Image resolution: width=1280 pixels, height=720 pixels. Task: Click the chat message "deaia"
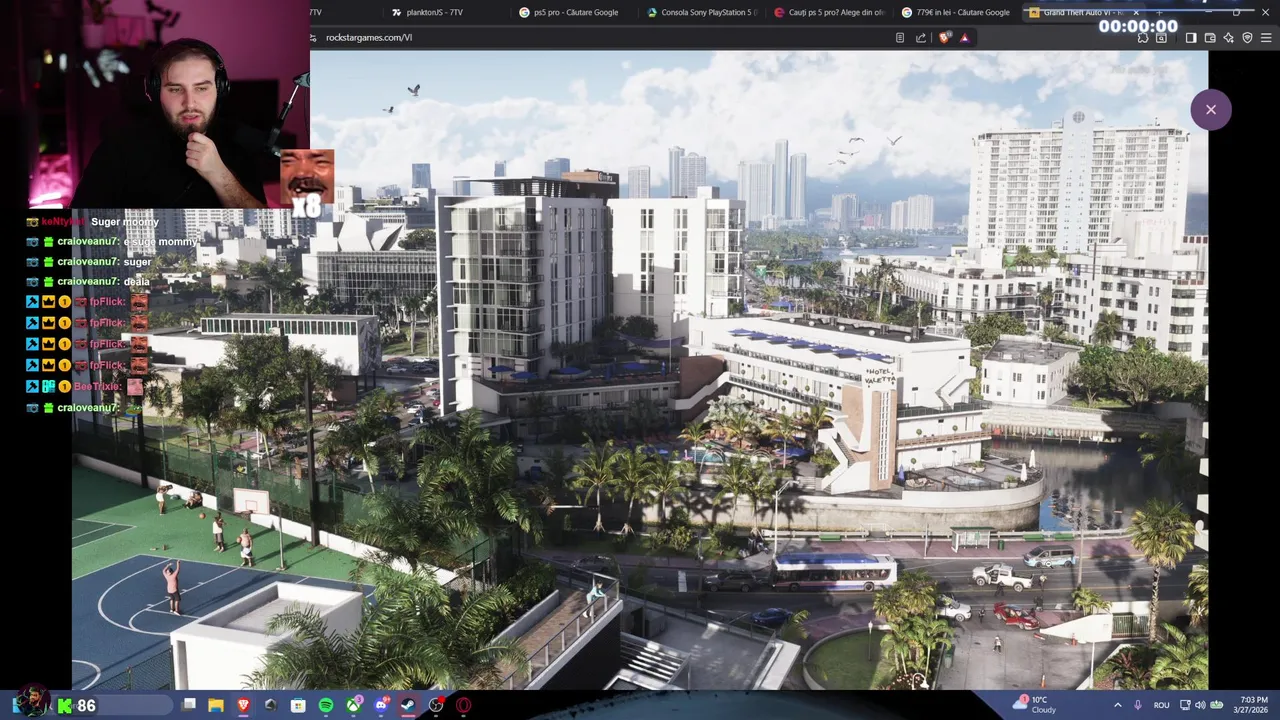(x=137, y=282)
